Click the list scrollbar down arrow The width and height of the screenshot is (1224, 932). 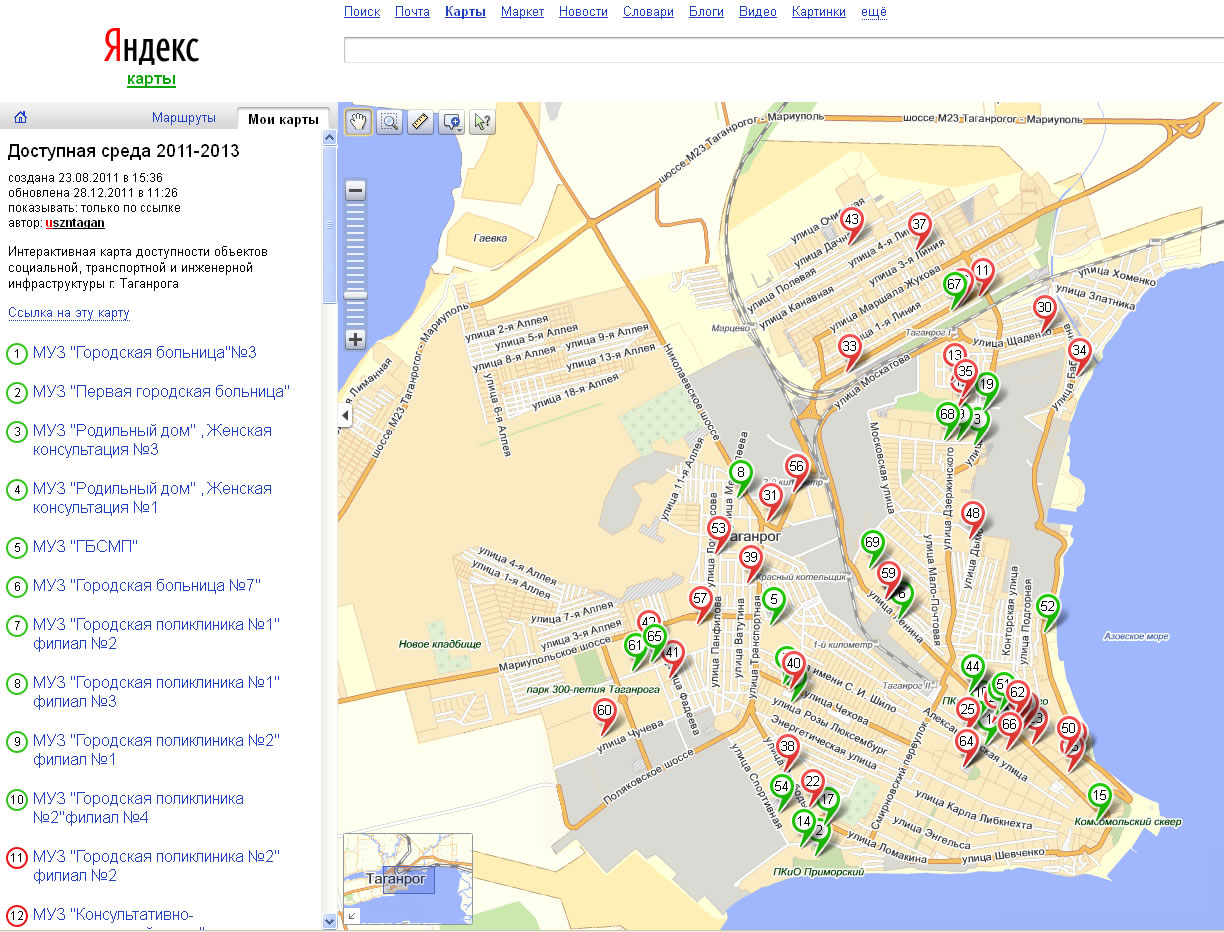[330, 921]
